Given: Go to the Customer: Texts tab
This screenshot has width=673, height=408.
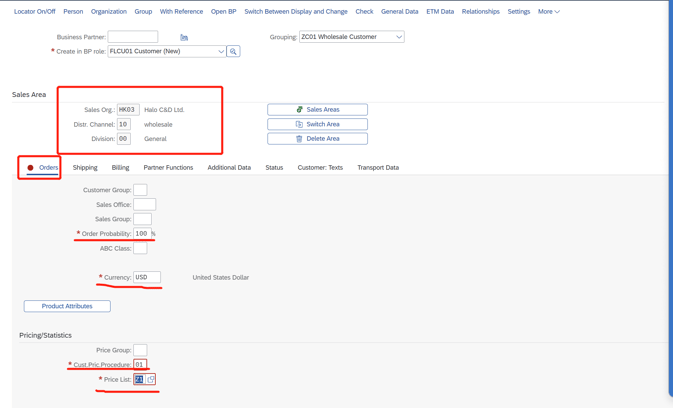Looking at the screenshot, I should pyautogui.click(x=320, y=168).
